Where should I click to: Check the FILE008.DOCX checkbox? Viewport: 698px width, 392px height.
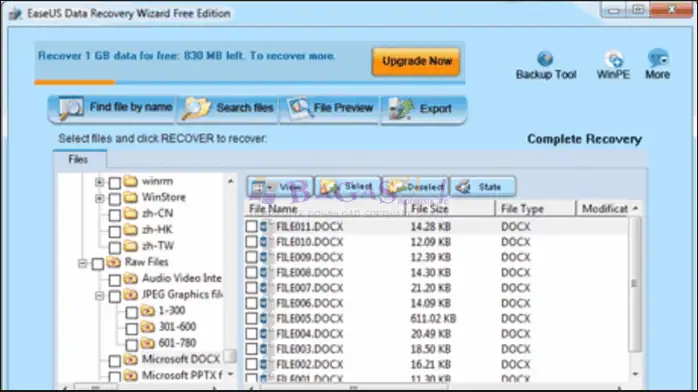(x=252, y=272)
